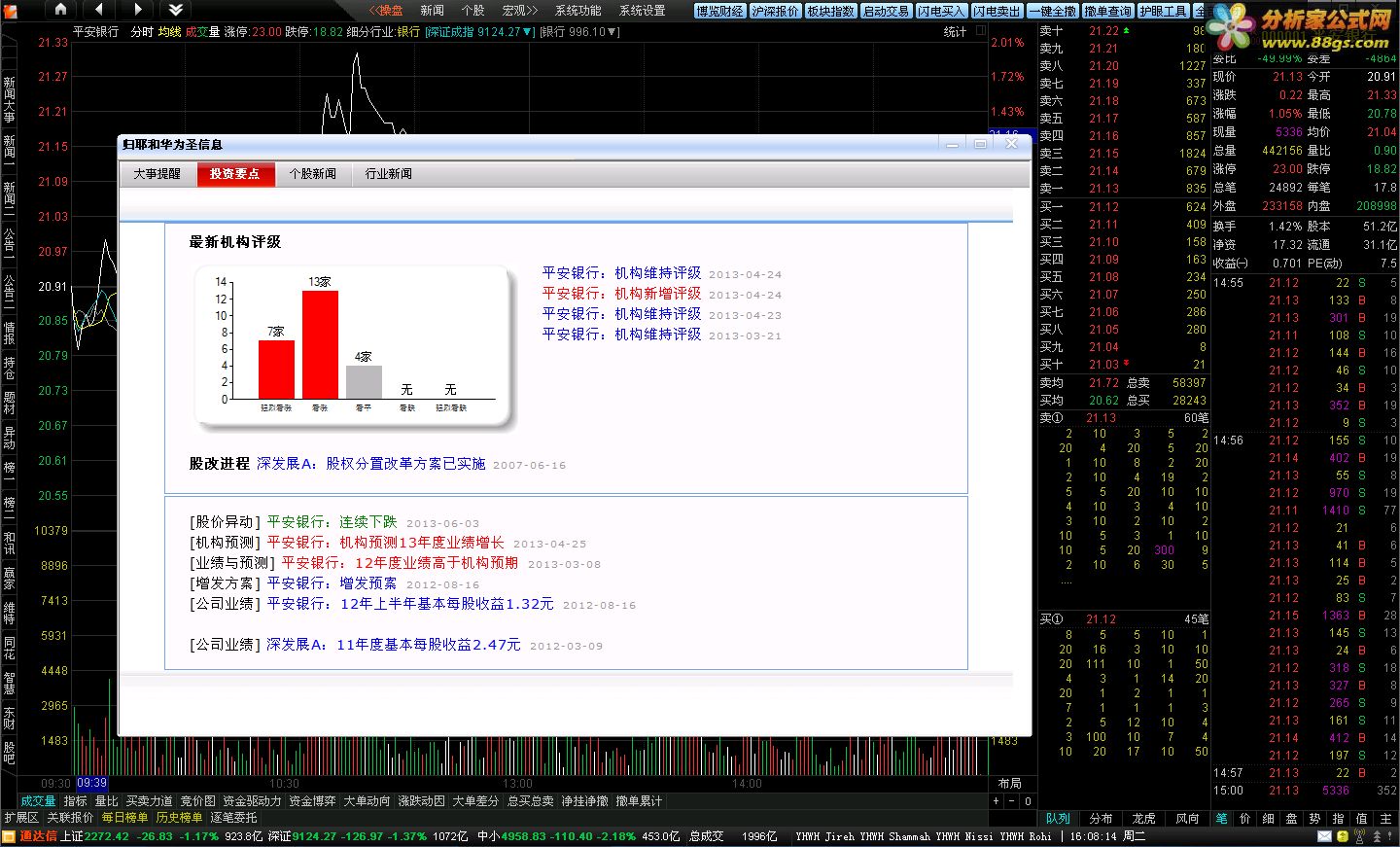
Task: Click the 启动交易 toolbar button
Action: point(886,11)
